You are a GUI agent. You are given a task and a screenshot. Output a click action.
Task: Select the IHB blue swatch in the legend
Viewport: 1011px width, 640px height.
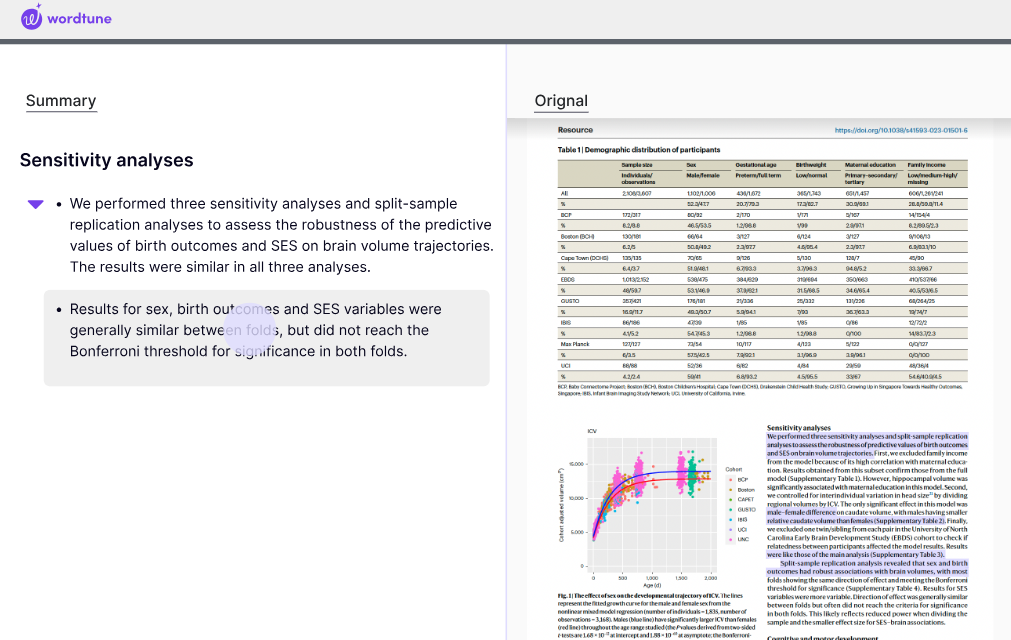(730, 519)
